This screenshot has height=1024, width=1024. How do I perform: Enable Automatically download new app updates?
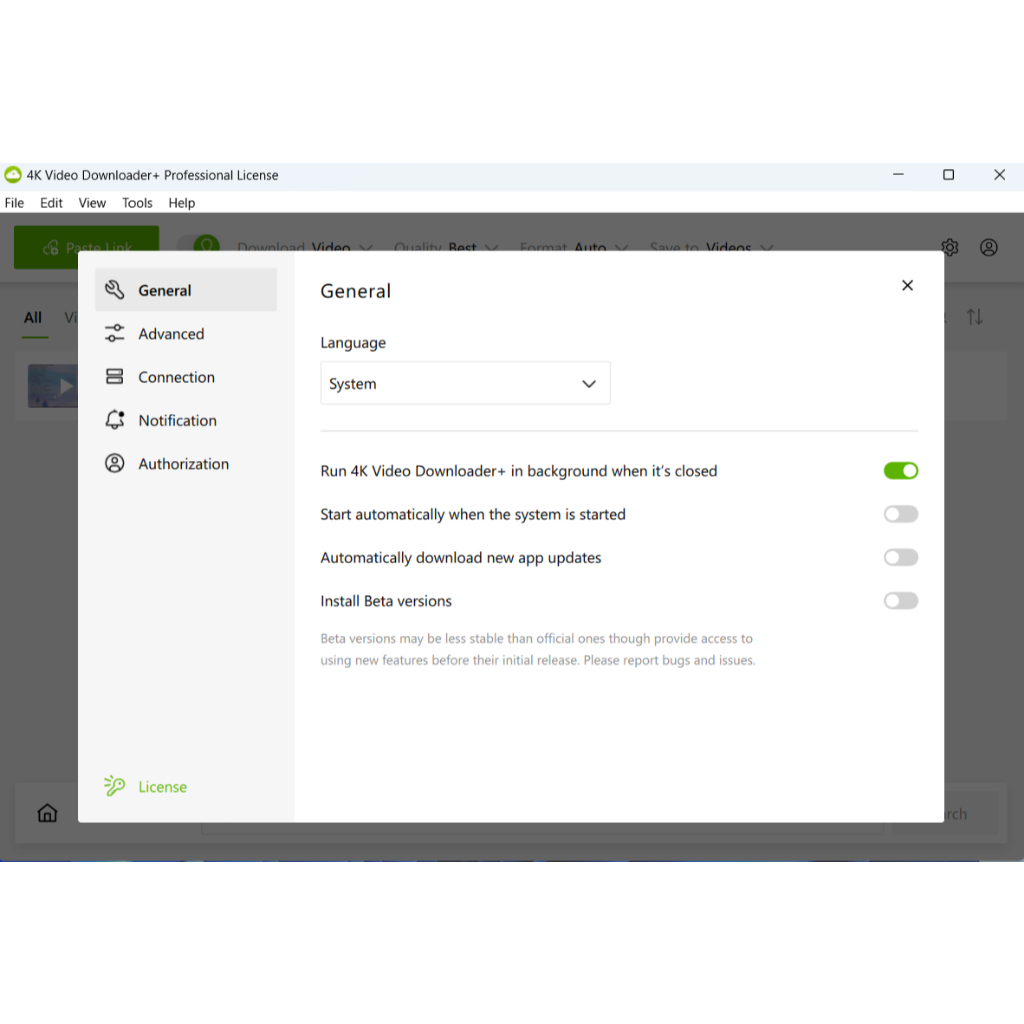901,558
